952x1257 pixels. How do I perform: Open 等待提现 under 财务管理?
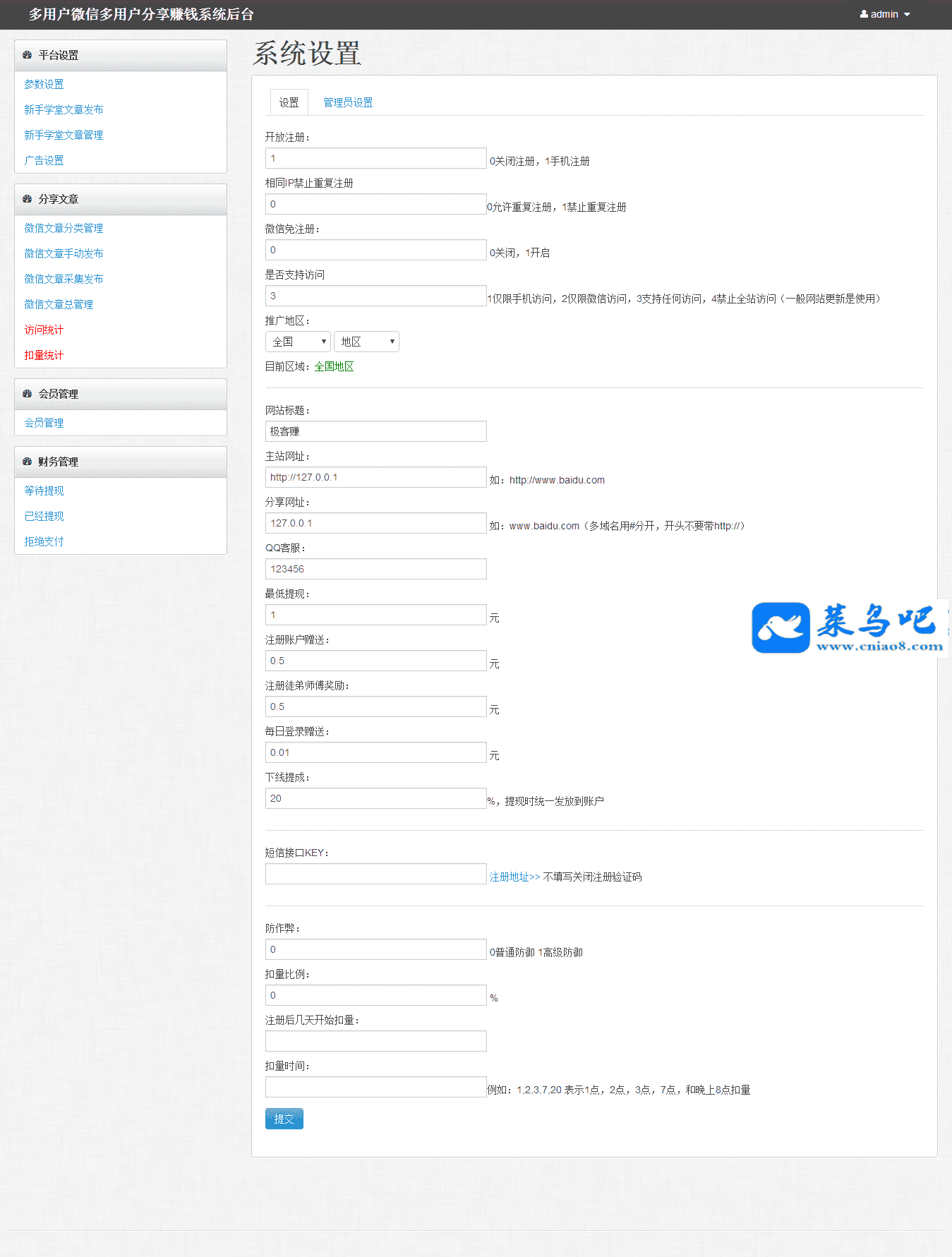pyautogui.click(x=44, y=491)
